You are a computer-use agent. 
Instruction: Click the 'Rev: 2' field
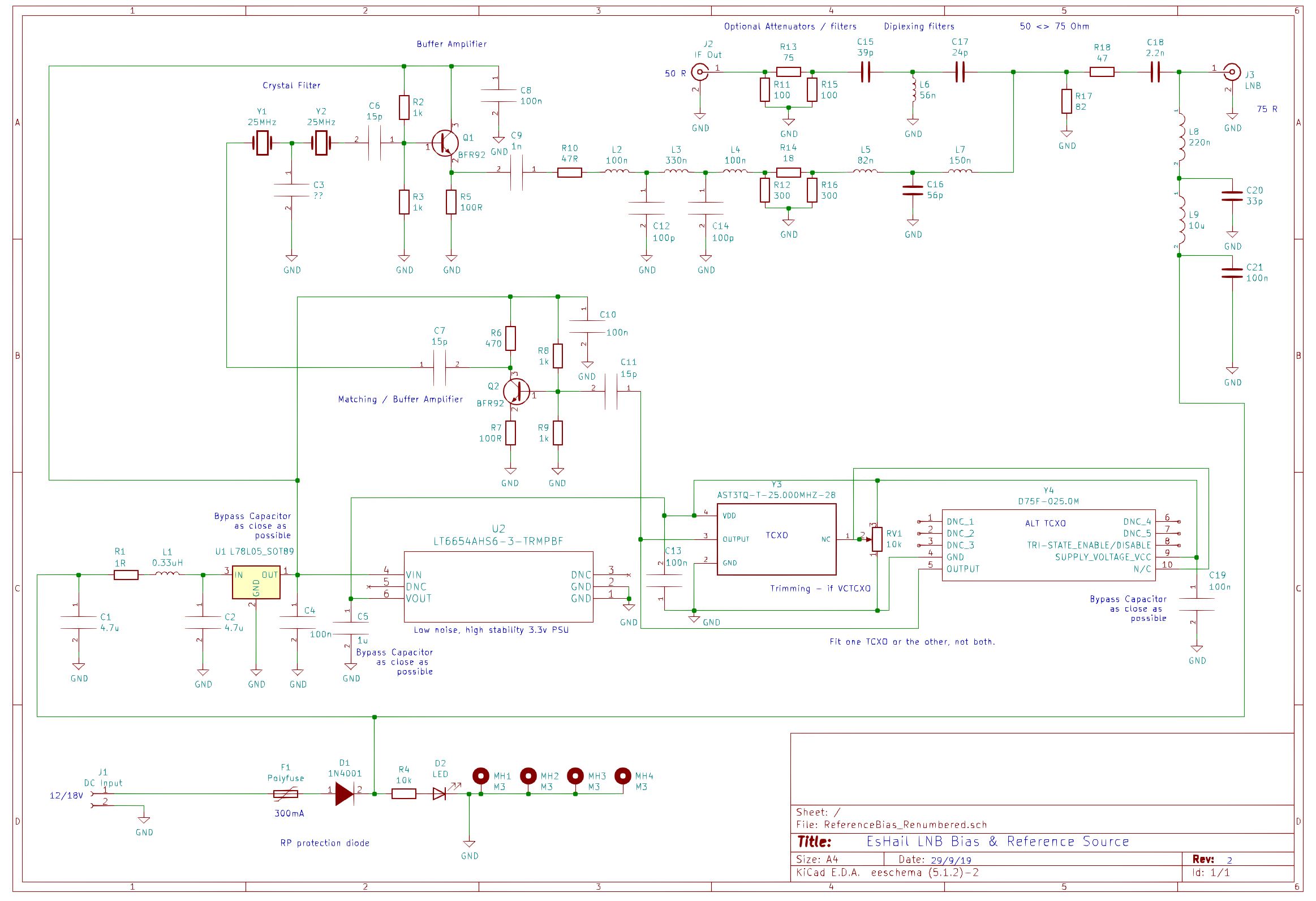(1212, 860)
